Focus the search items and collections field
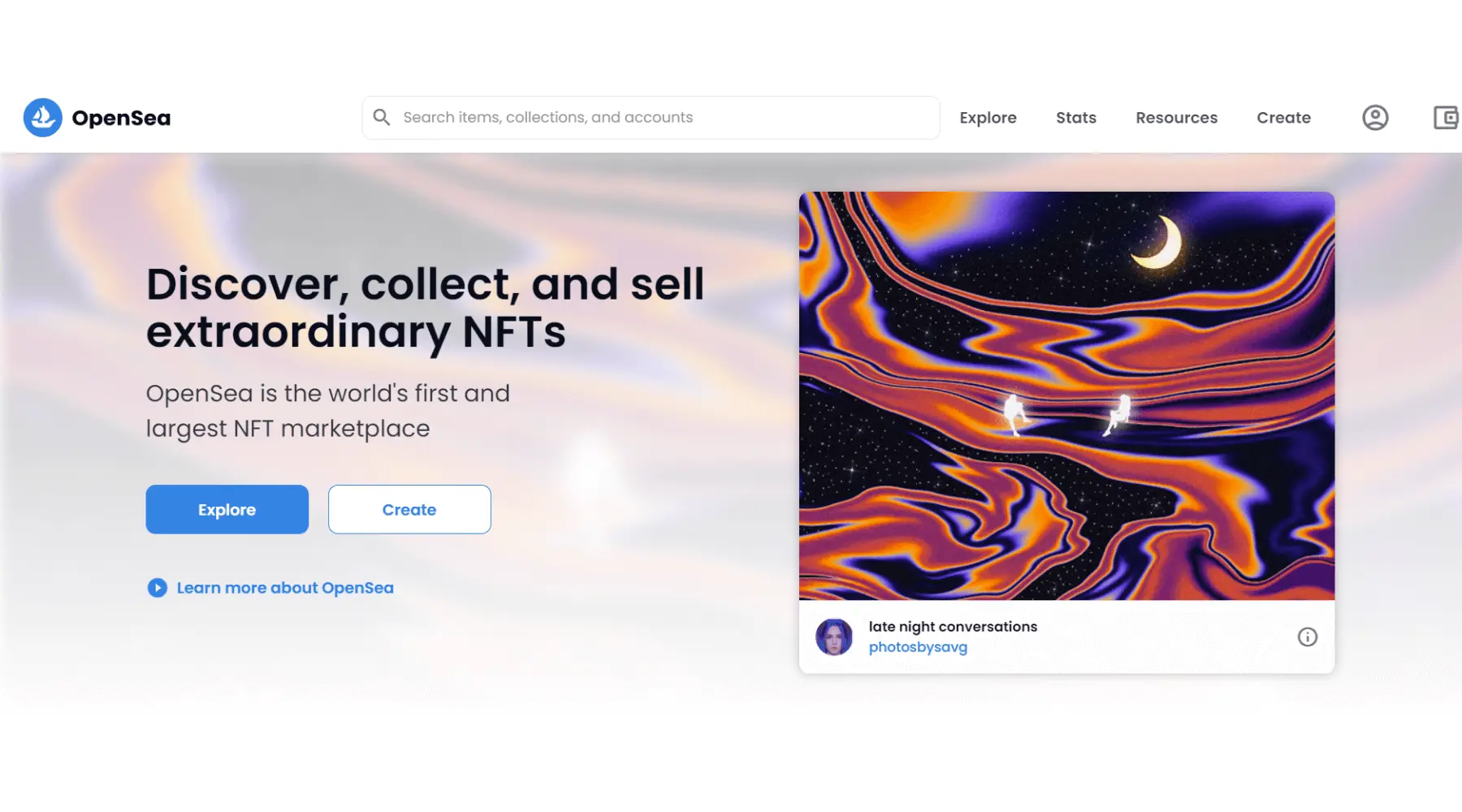The image size is (1462, 812). point(650,118)
